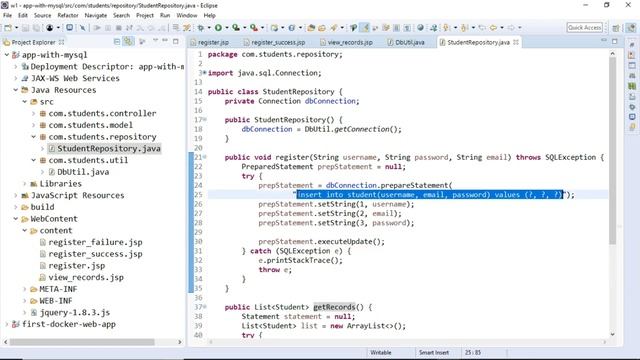Click the Skip All Breakpoints icon

point(83,28)
